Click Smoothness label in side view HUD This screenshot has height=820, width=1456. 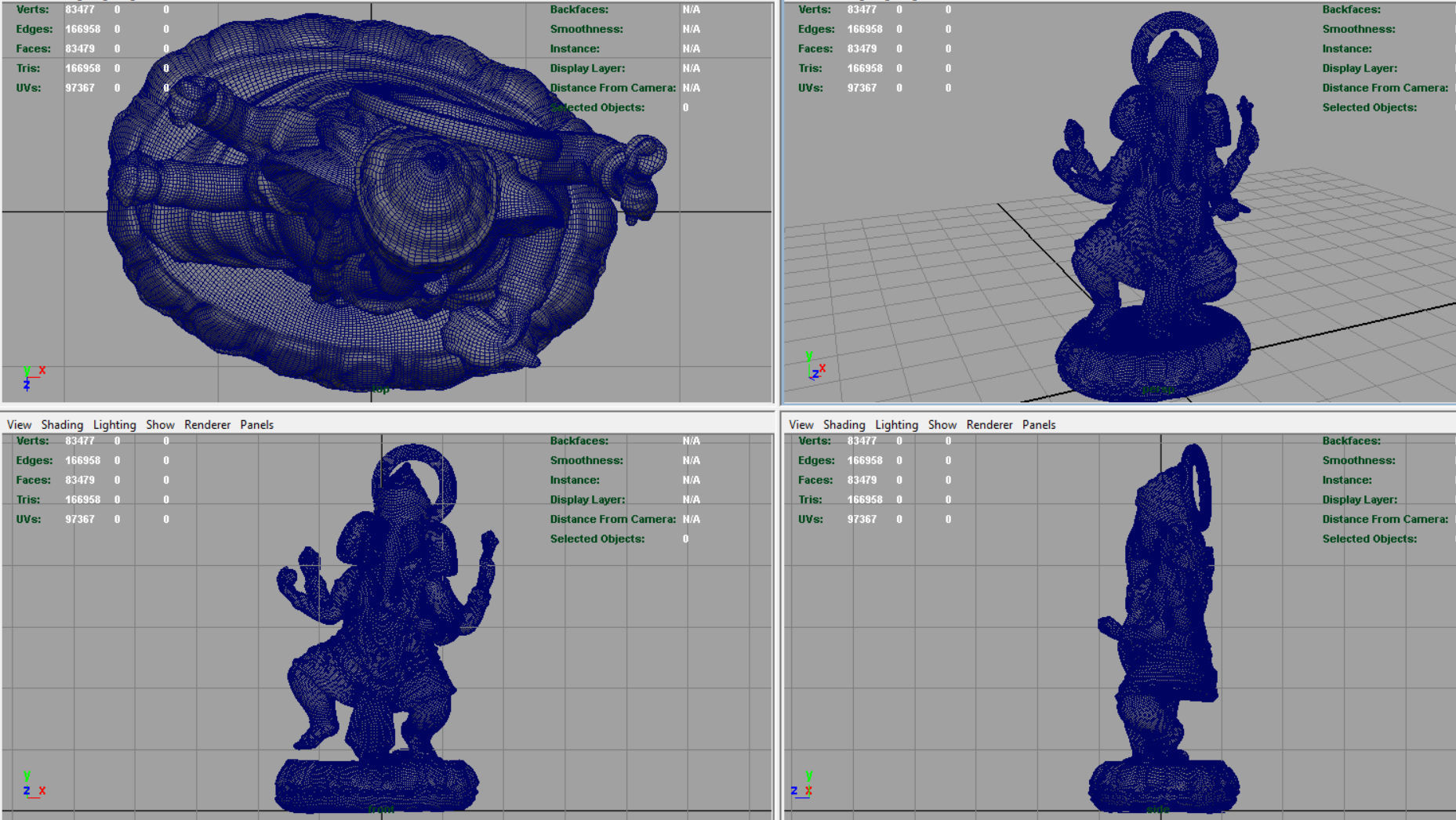1359,460
